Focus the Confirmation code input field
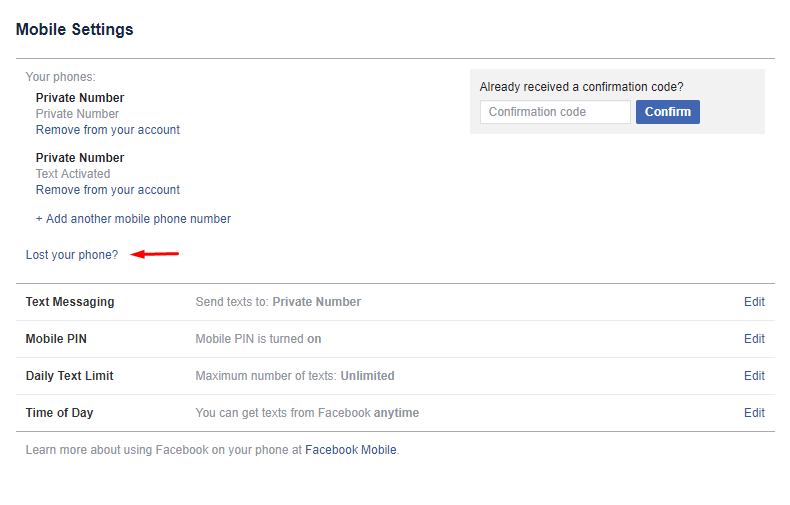Screen dimensions: 790x505 click(x=555, y=112)
